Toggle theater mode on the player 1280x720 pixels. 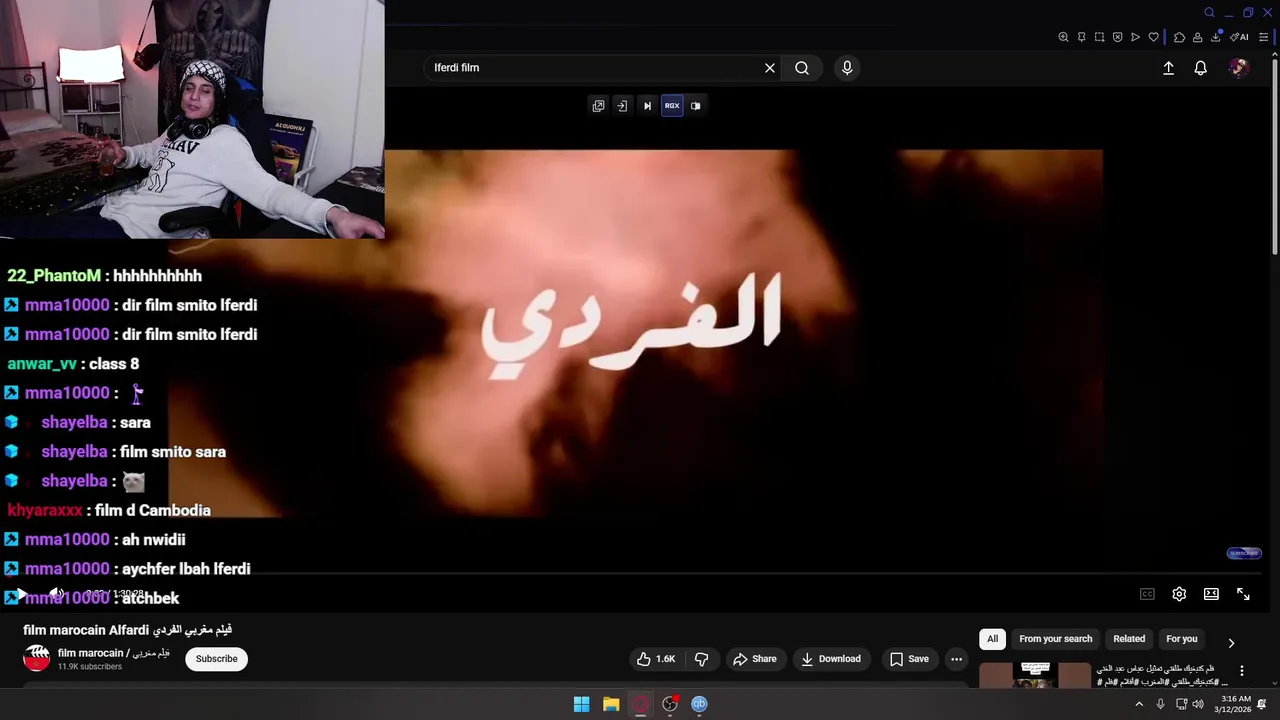(1211, 594)
